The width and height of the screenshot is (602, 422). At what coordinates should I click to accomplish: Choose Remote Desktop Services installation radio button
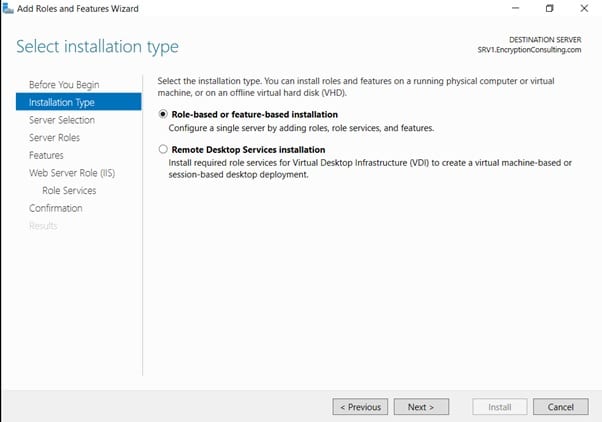pyautogui.click(x=164, y=149)
